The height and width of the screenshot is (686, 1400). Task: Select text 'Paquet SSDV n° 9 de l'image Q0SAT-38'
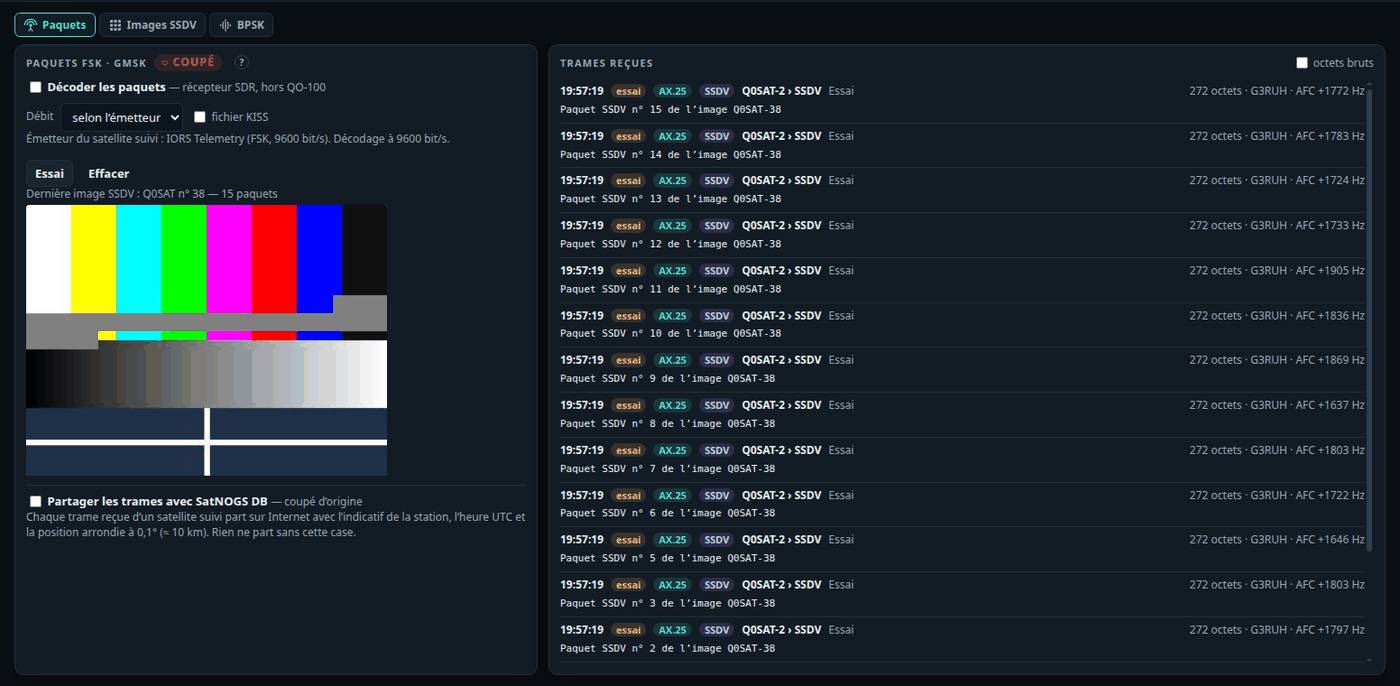(x=668, y=379)
